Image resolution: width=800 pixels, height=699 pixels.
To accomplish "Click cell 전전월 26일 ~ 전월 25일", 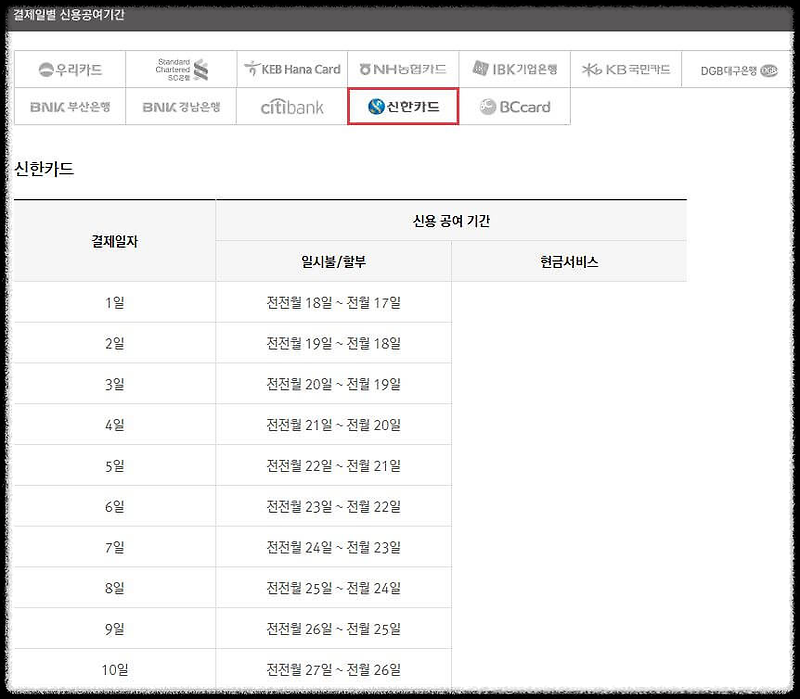I will coord(334,629).
